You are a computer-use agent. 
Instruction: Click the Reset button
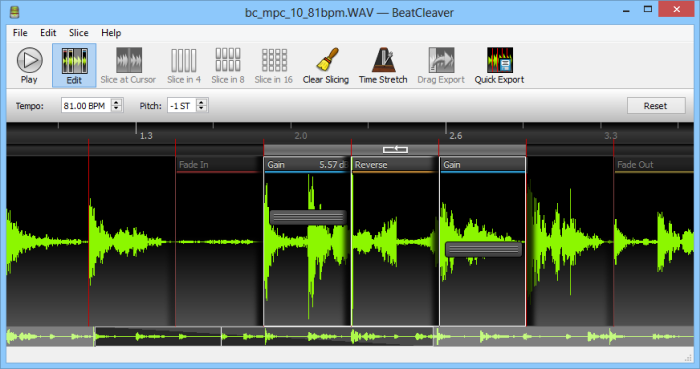[656, 106]
